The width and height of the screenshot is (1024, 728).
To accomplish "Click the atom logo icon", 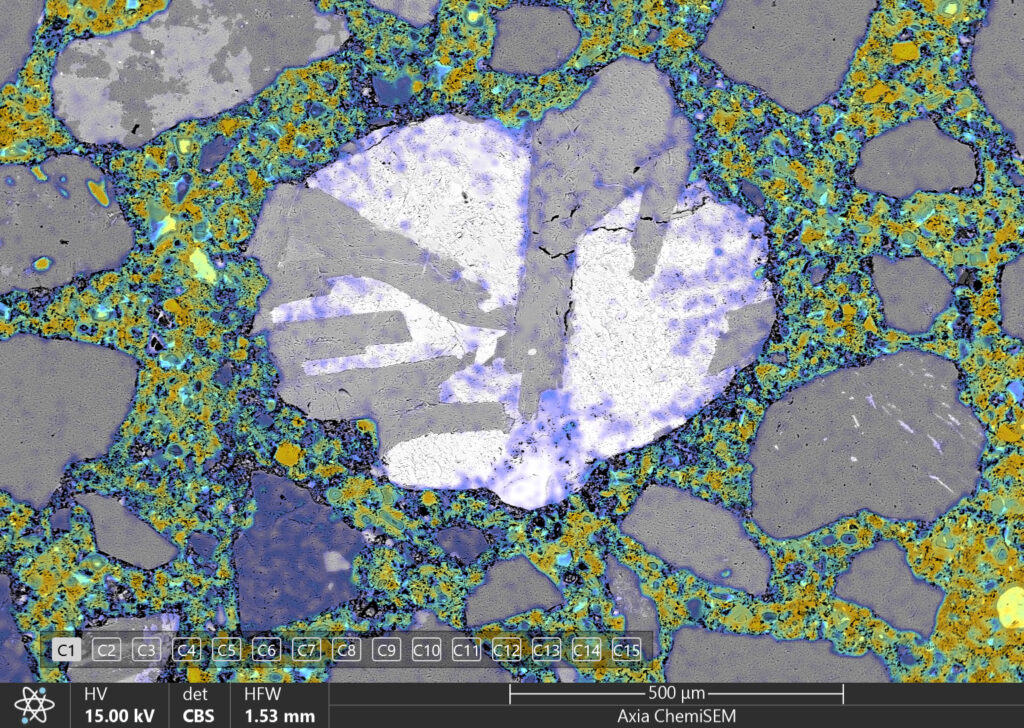I will point(34,705).
